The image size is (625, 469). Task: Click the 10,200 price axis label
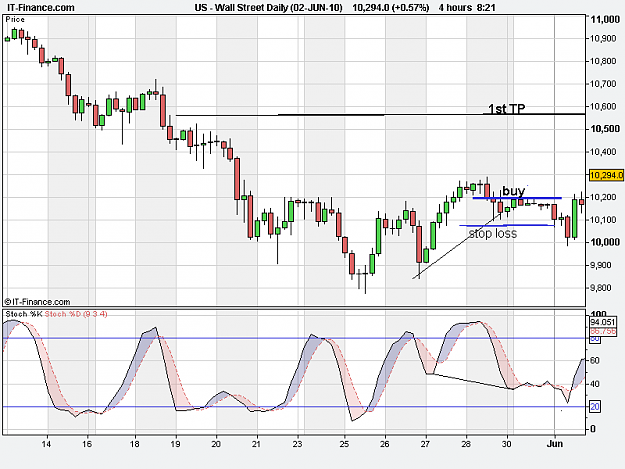pos(603,197)
